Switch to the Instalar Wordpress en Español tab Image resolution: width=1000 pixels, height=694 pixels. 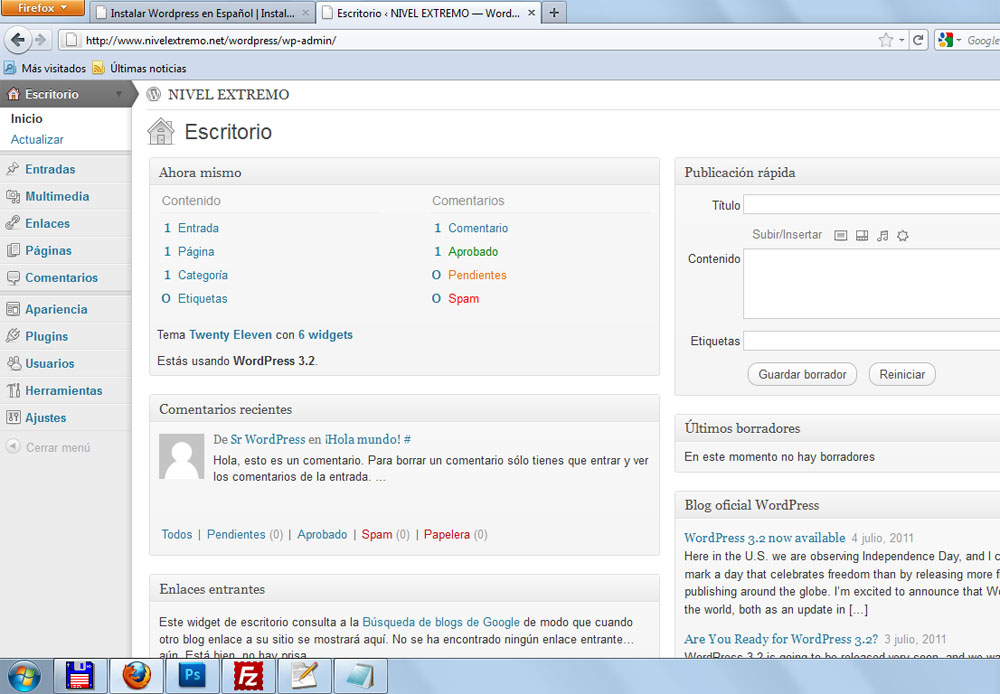195,12
